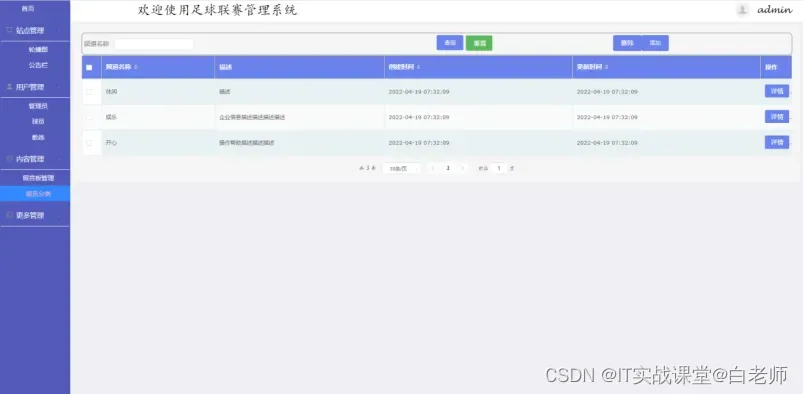The height and width of the screenshot is (394, 803).
Task: Click the green 重置 button
Action: [479, 43]
